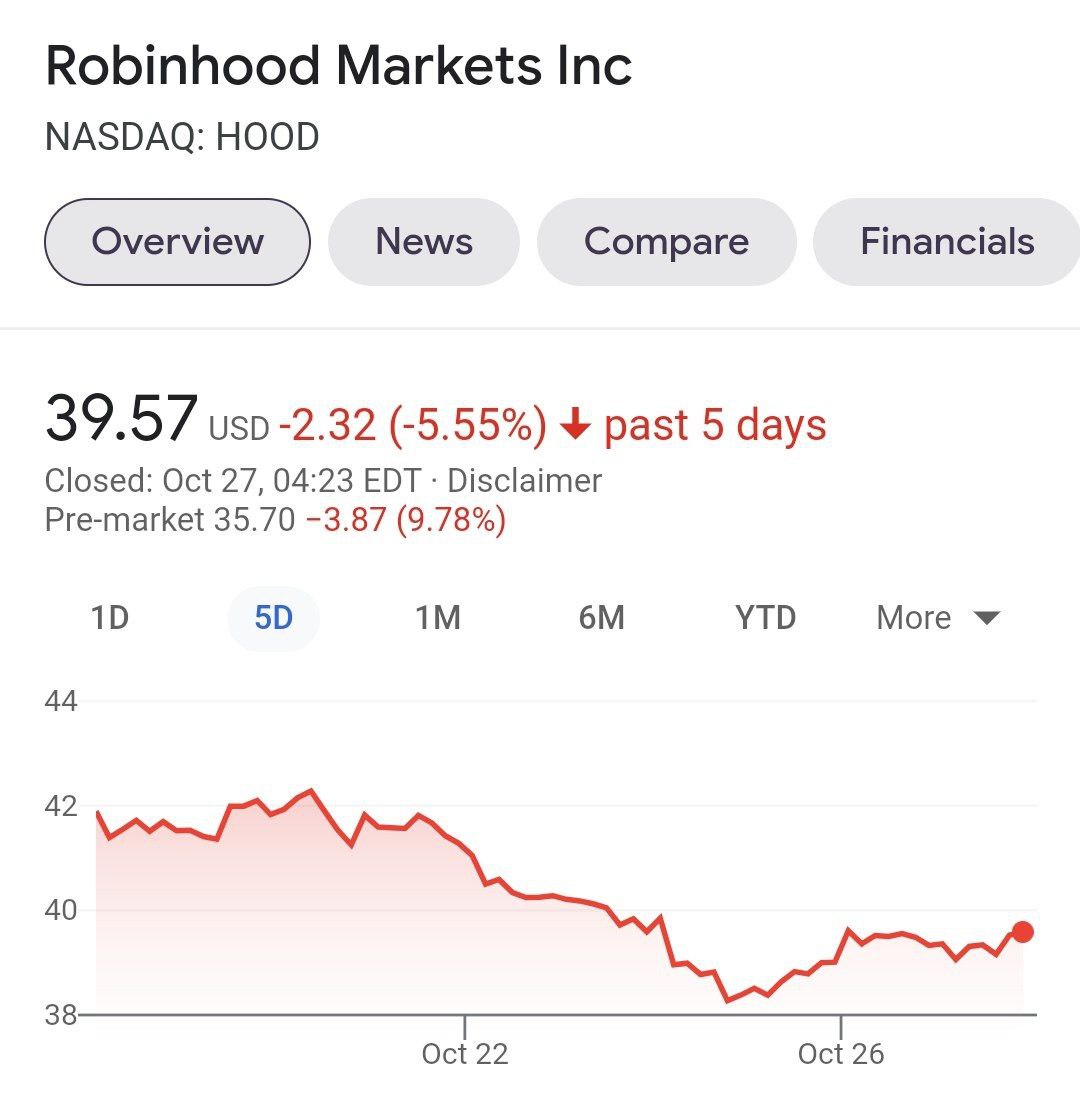Switch to the News tab
The width and height of the screenshot is (1080, 1114).
point(423,241)
